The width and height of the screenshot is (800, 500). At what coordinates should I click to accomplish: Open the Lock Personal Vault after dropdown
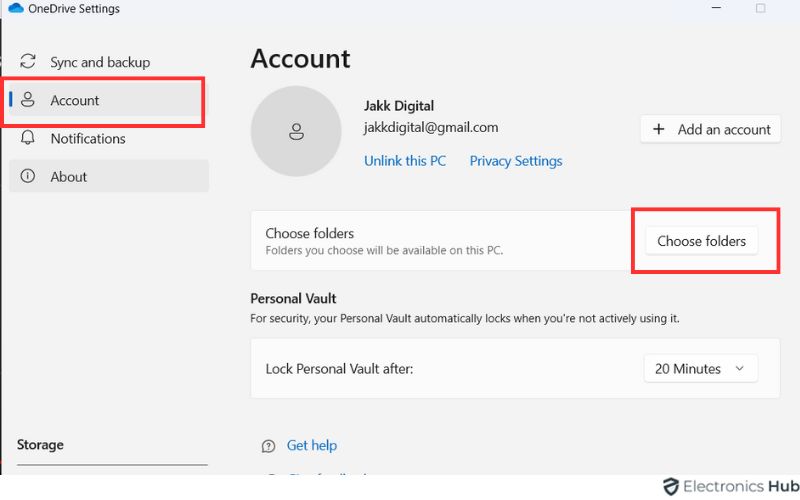click(700, 368)
